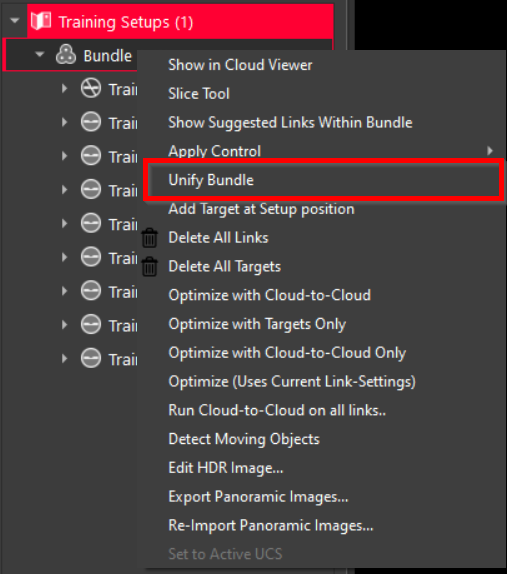Click the first setup's scanner icon
The image size is (507, 574).
(x=91, y=88)
